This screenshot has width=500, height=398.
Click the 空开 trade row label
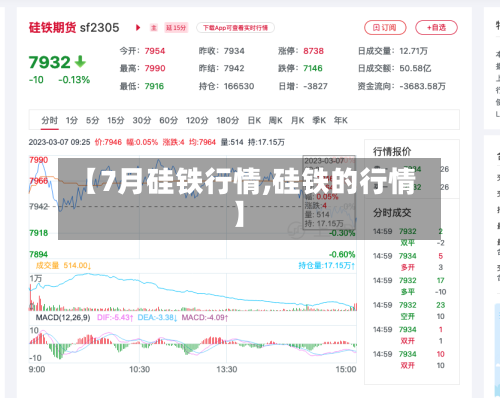point(408,316)
